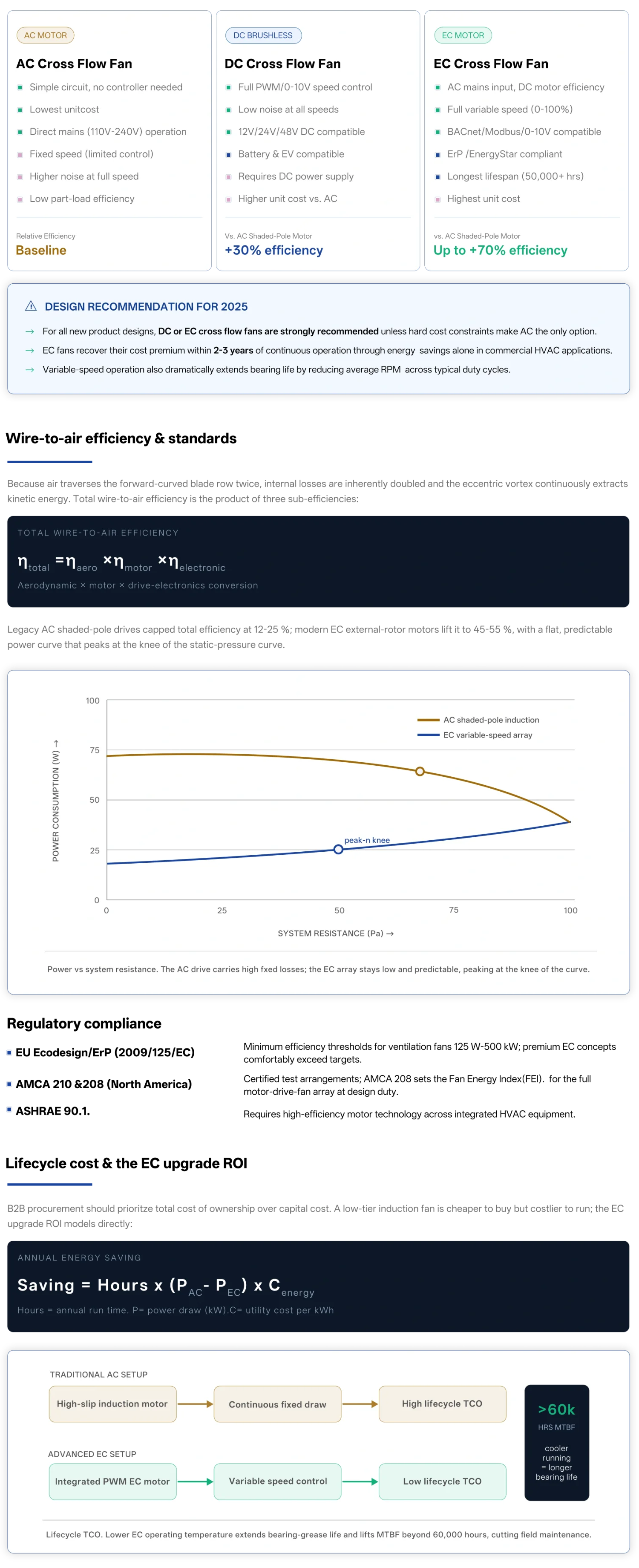Screen dimensions: 639x1568
Task: Click the EC Cross Flow Fan heading
Action: point(491,64)
